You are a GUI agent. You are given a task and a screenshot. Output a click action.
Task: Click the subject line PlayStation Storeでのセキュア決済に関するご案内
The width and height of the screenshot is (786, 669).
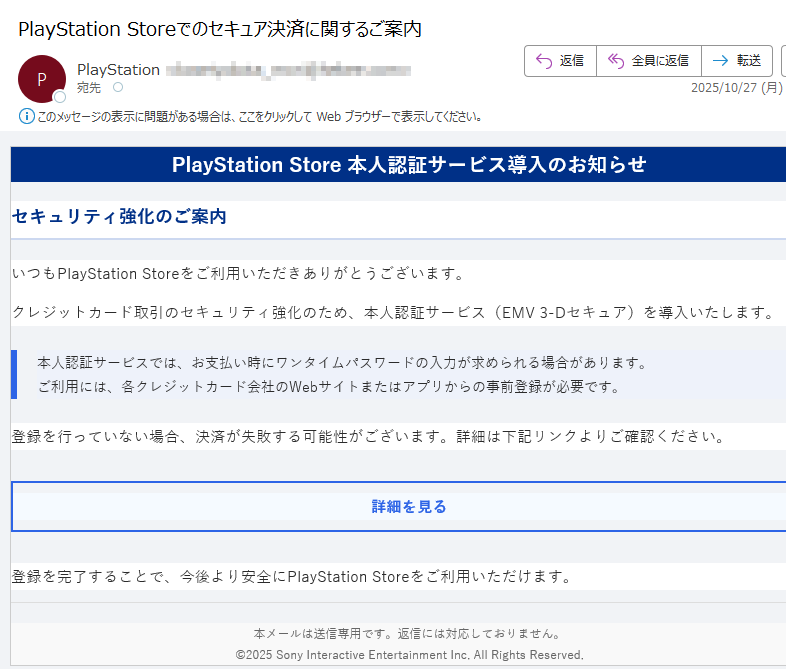point(220,29)
